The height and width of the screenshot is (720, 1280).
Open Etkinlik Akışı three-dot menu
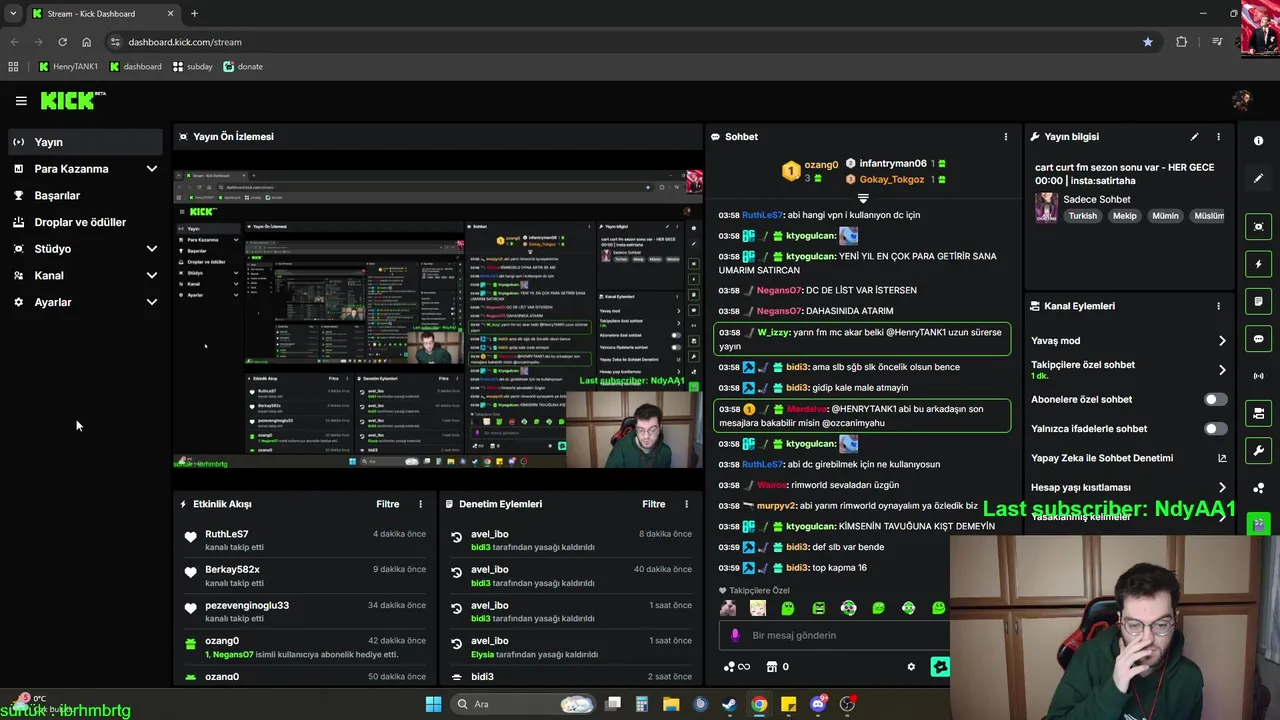420,504
